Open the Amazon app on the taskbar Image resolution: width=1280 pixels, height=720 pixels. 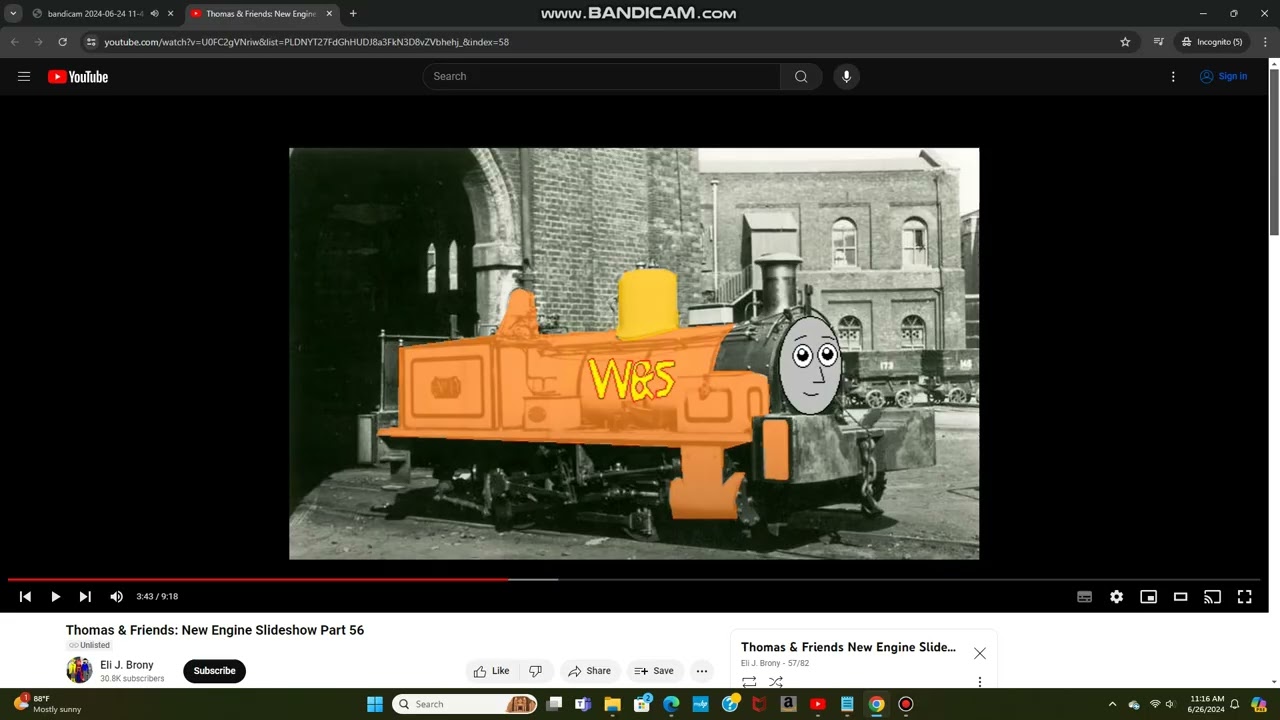788,704
